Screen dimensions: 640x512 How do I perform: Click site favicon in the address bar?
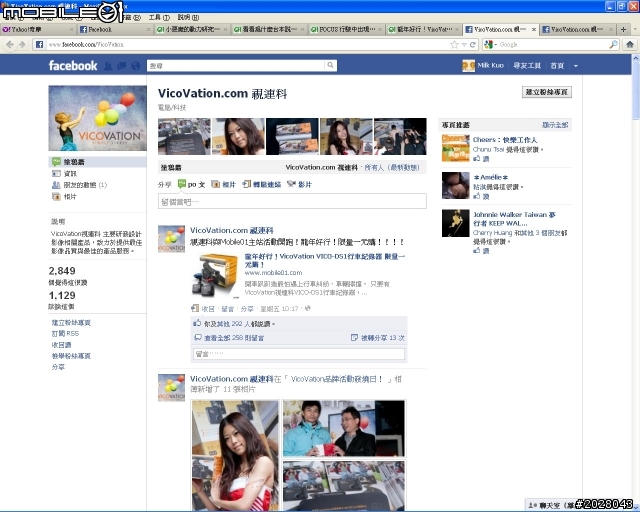pos(39,45)
